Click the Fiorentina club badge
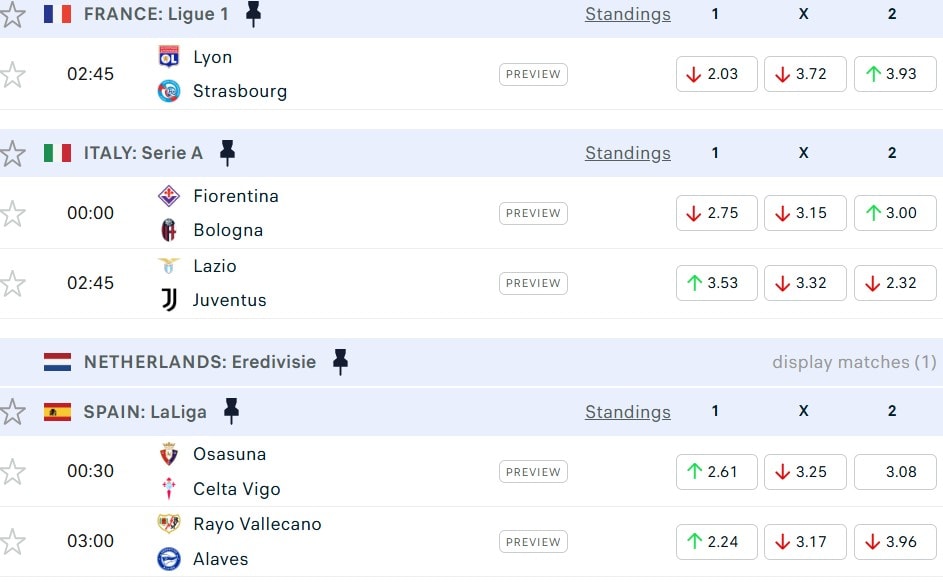This screenshot has height=582, width=943. (x=169, y=196)
